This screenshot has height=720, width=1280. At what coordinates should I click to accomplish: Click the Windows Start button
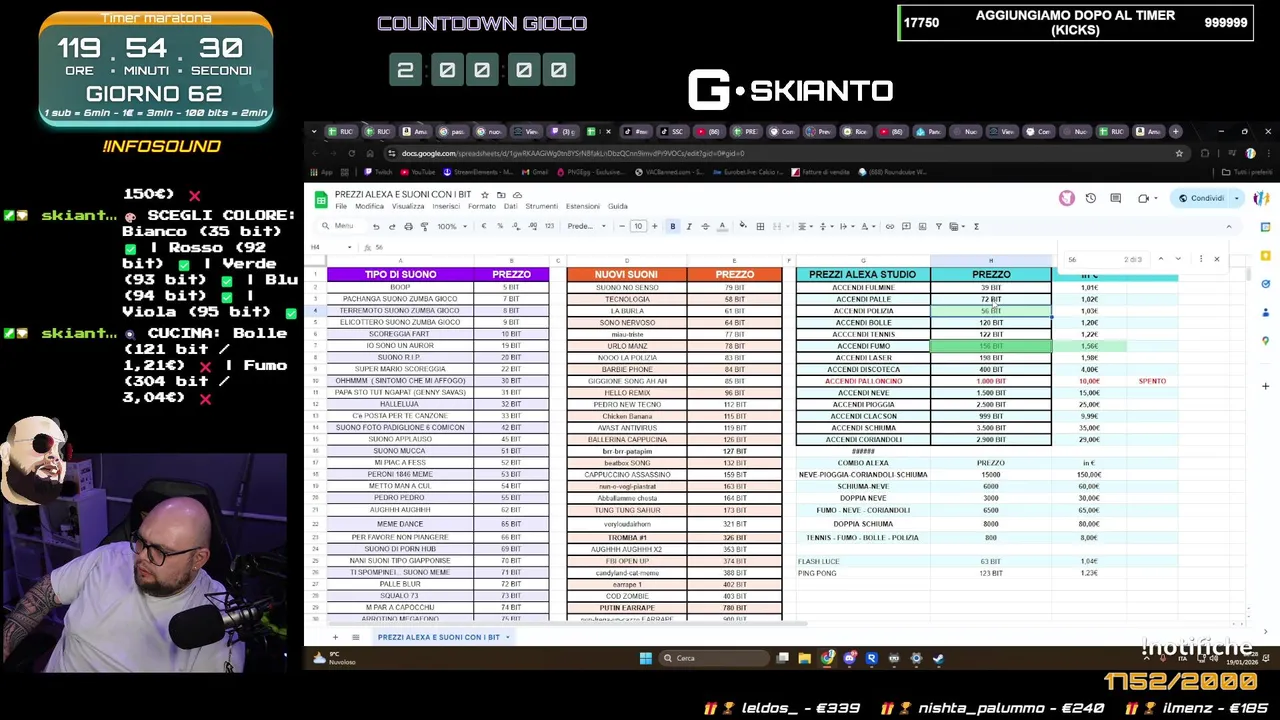(x=645, y=658)
